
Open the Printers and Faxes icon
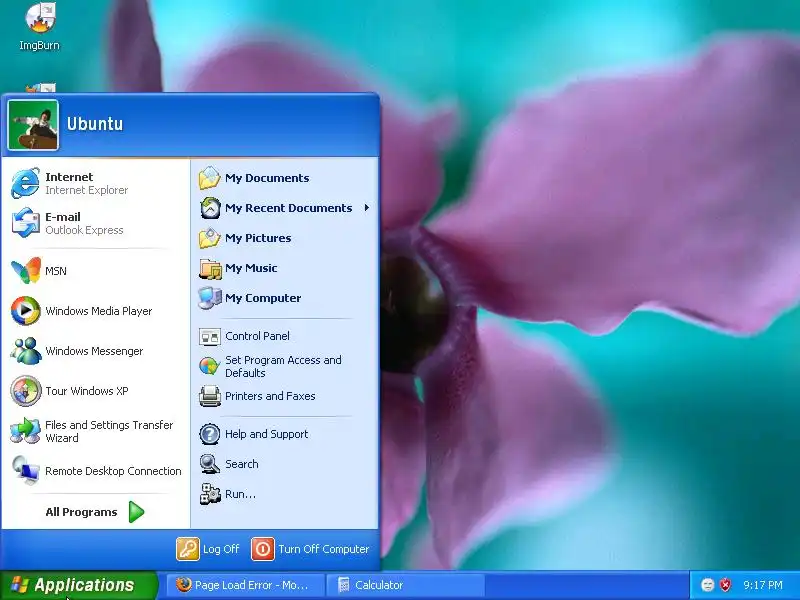(x=210, y=396)
